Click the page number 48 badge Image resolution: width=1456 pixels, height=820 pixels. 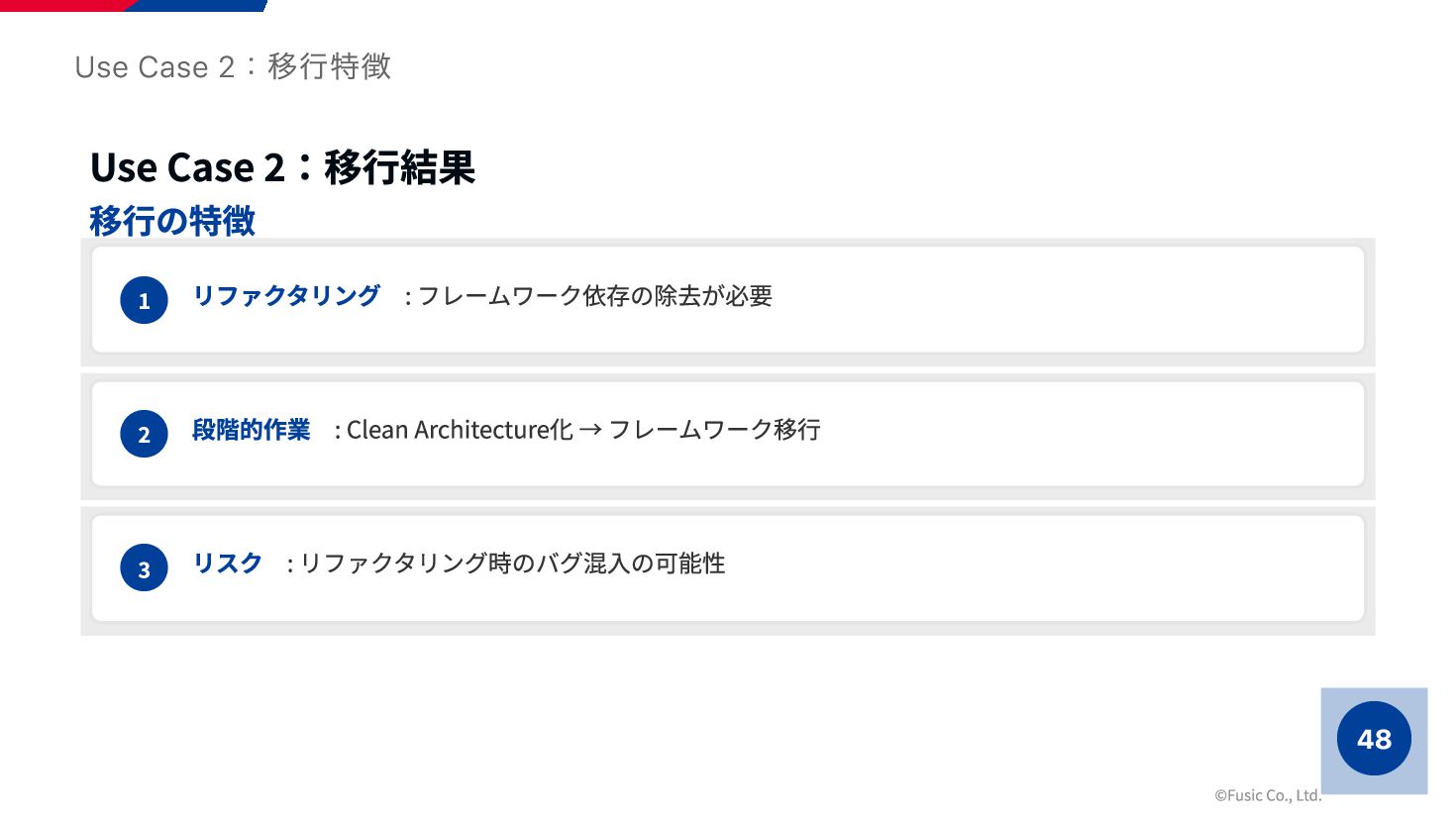click(1374, 739)
